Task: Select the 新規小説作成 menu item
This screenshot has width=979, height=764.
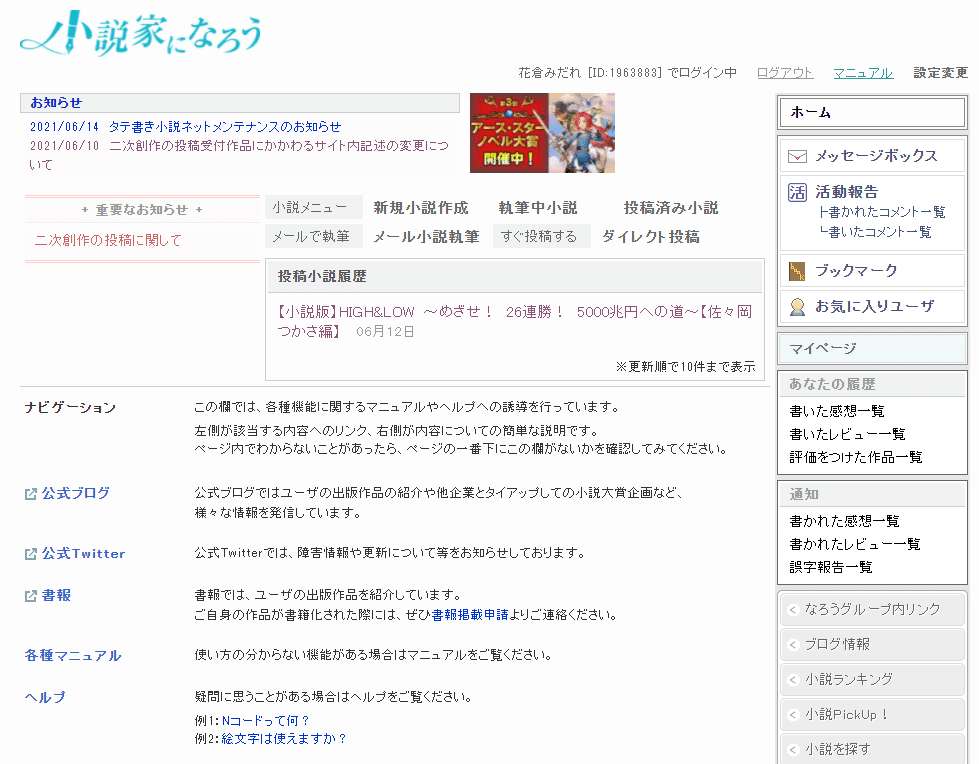Action: 420,207
